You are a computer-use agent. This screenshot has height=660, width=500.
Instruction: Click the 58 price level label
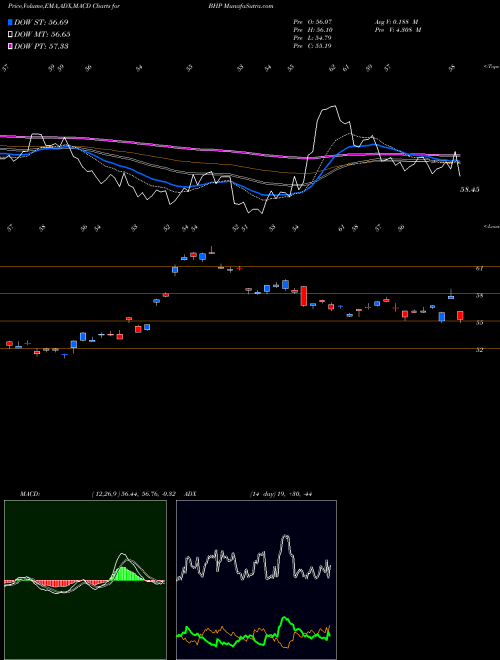[479, 296]
